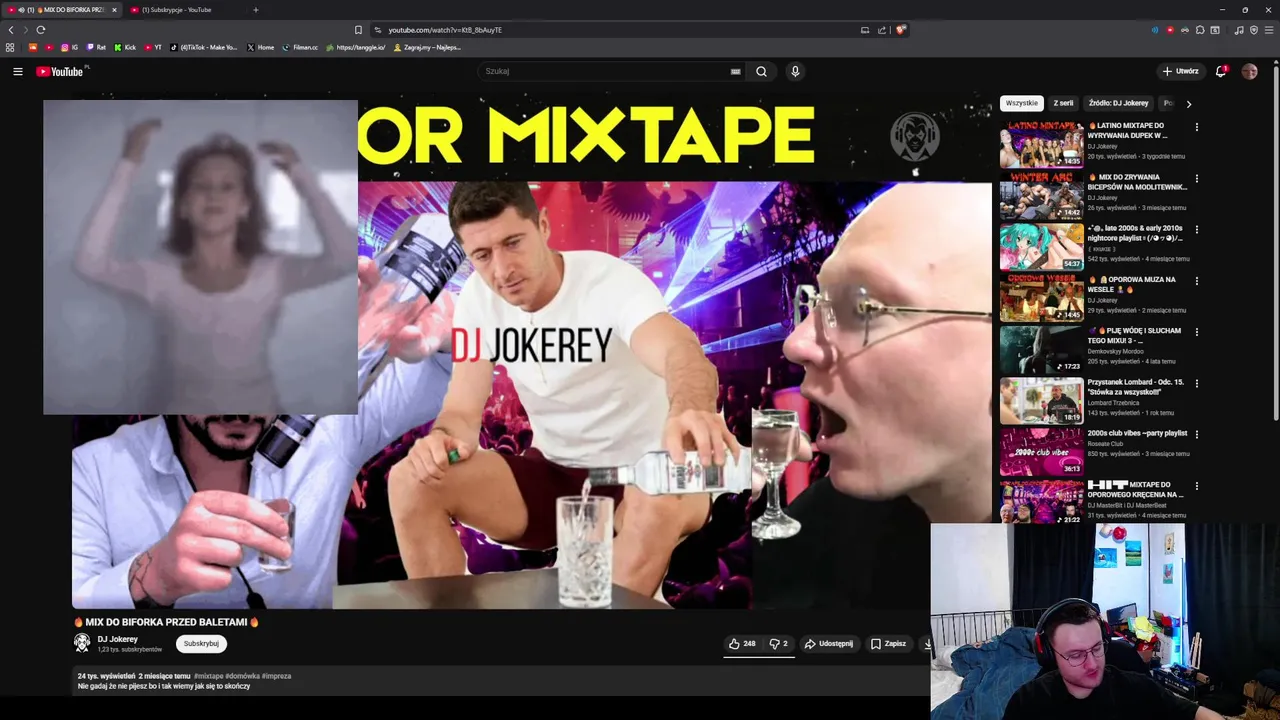1280x720 pixels.
Task: Open the 2000s club vibes title
Action: point(1137,433)
